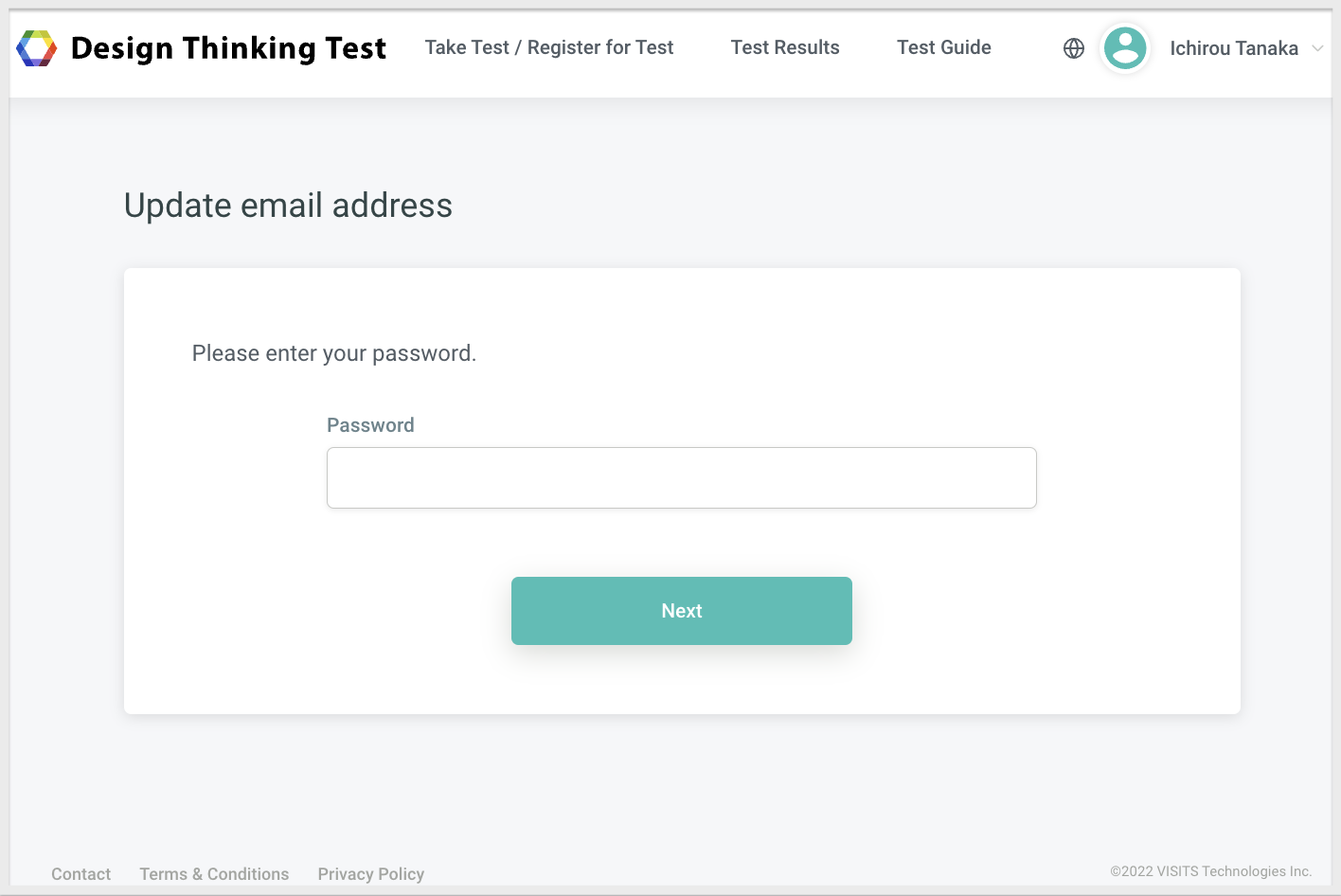Click empty space in the white form card
Screen dimensions: 1341x896
pos(1089,616)
